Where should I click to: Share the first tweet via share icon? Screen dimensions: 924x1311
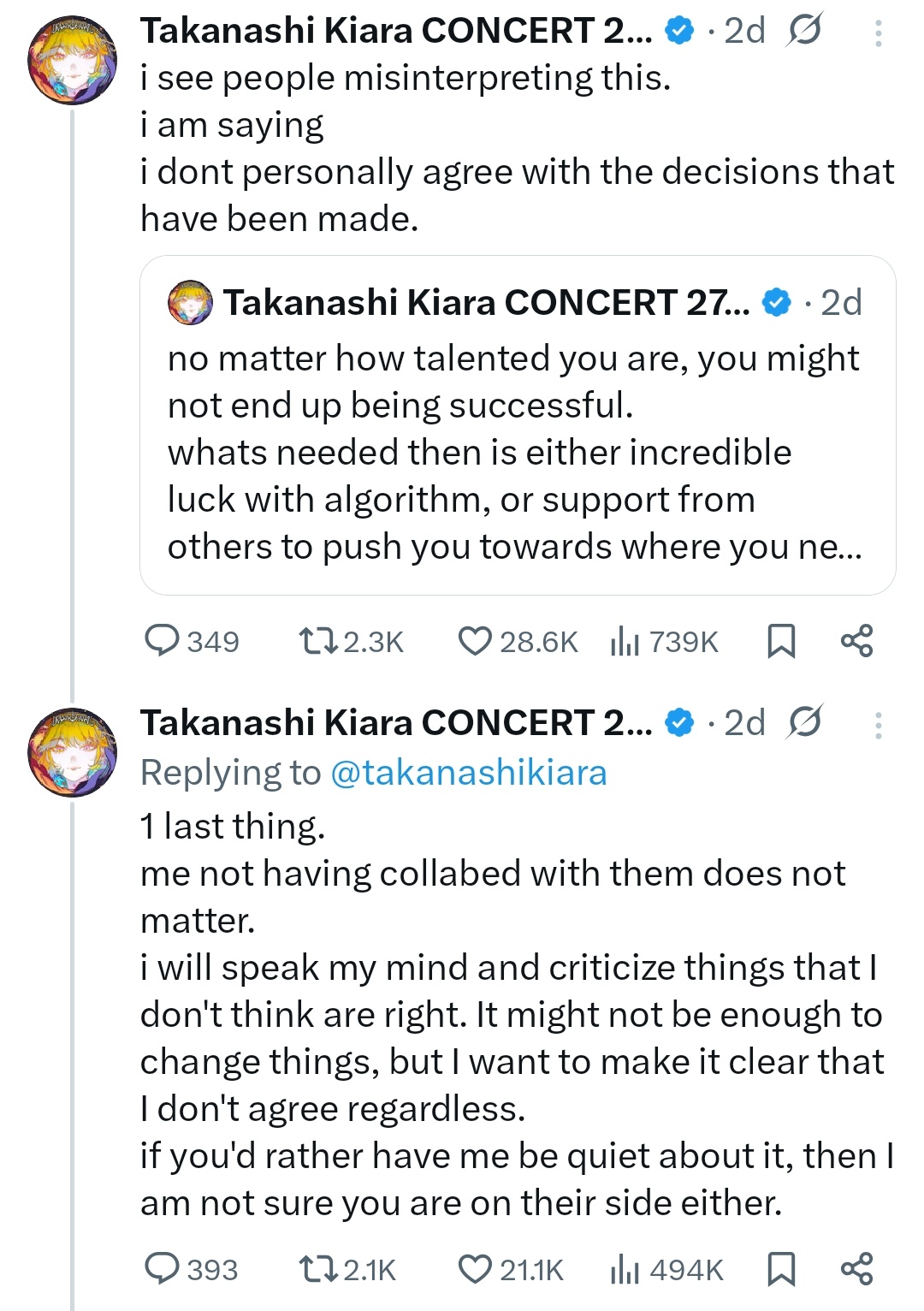(x=856, y=641)
